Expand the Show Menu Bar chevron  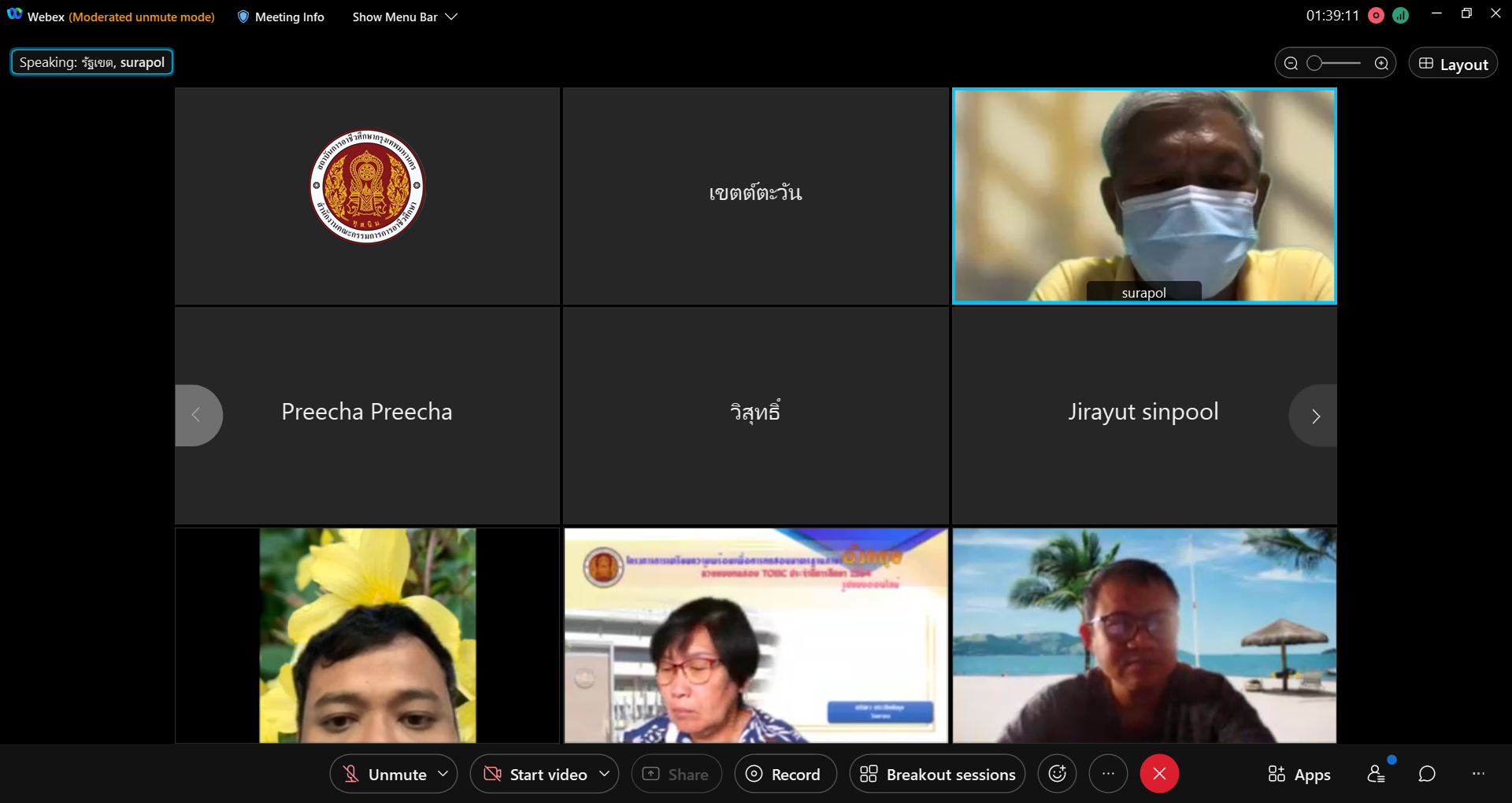tap(451, 17)
